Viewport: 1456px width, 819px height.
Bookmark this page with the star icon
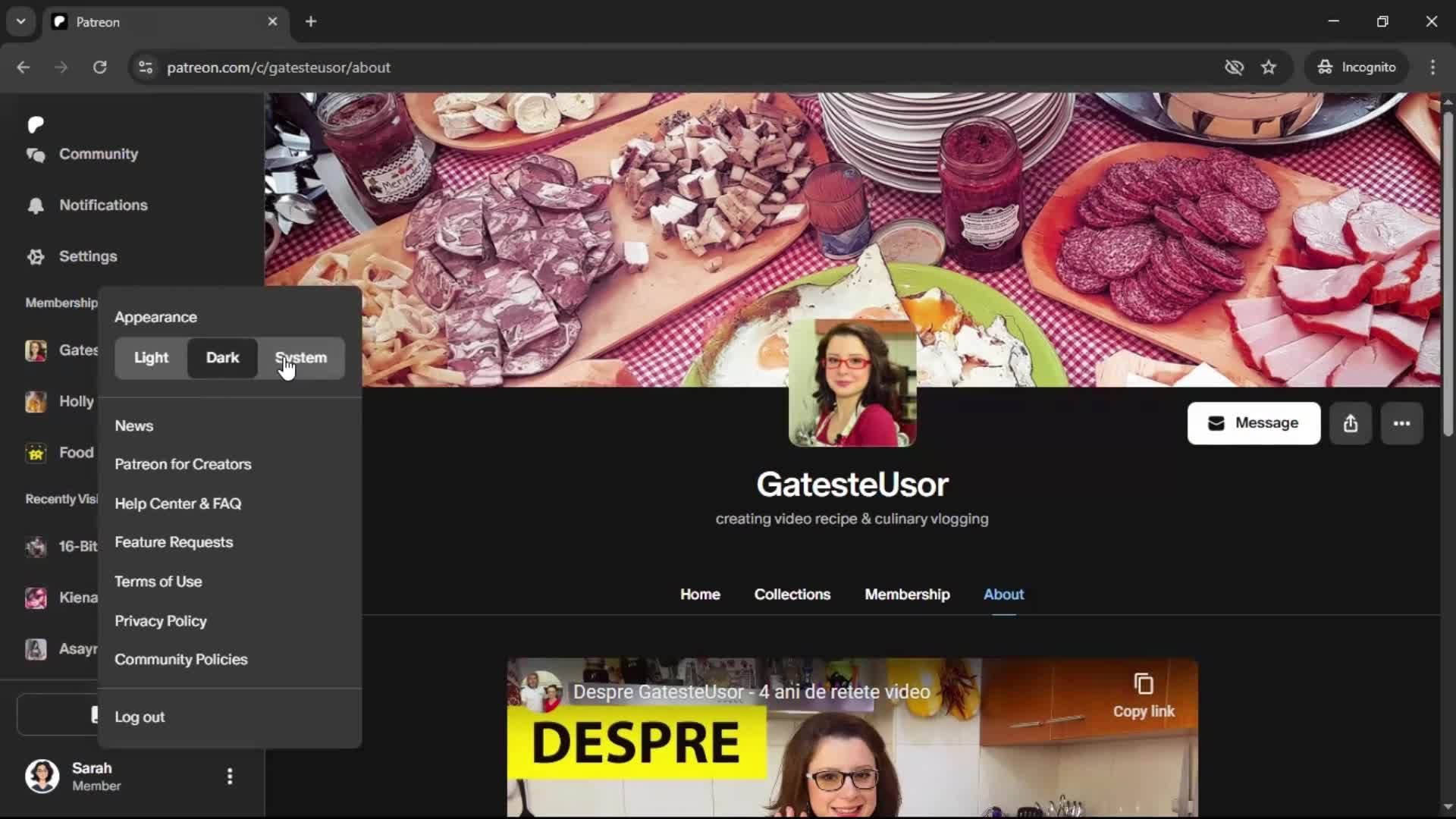tap(1269, 67)
